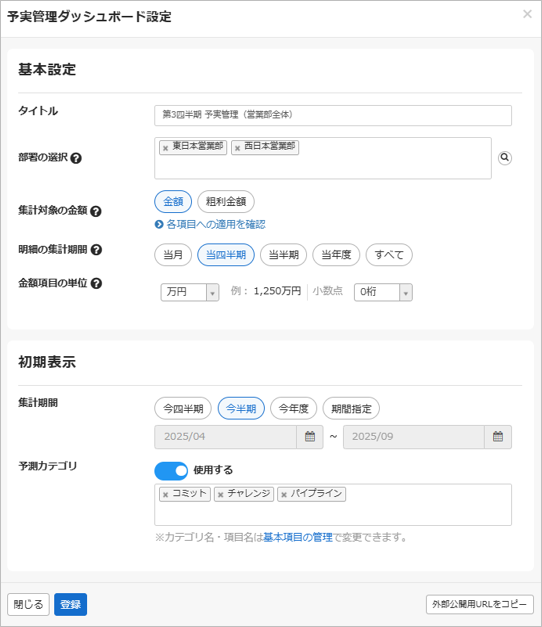Toggle 予測カテゴリ 使用する switch

tap(171, 471)
